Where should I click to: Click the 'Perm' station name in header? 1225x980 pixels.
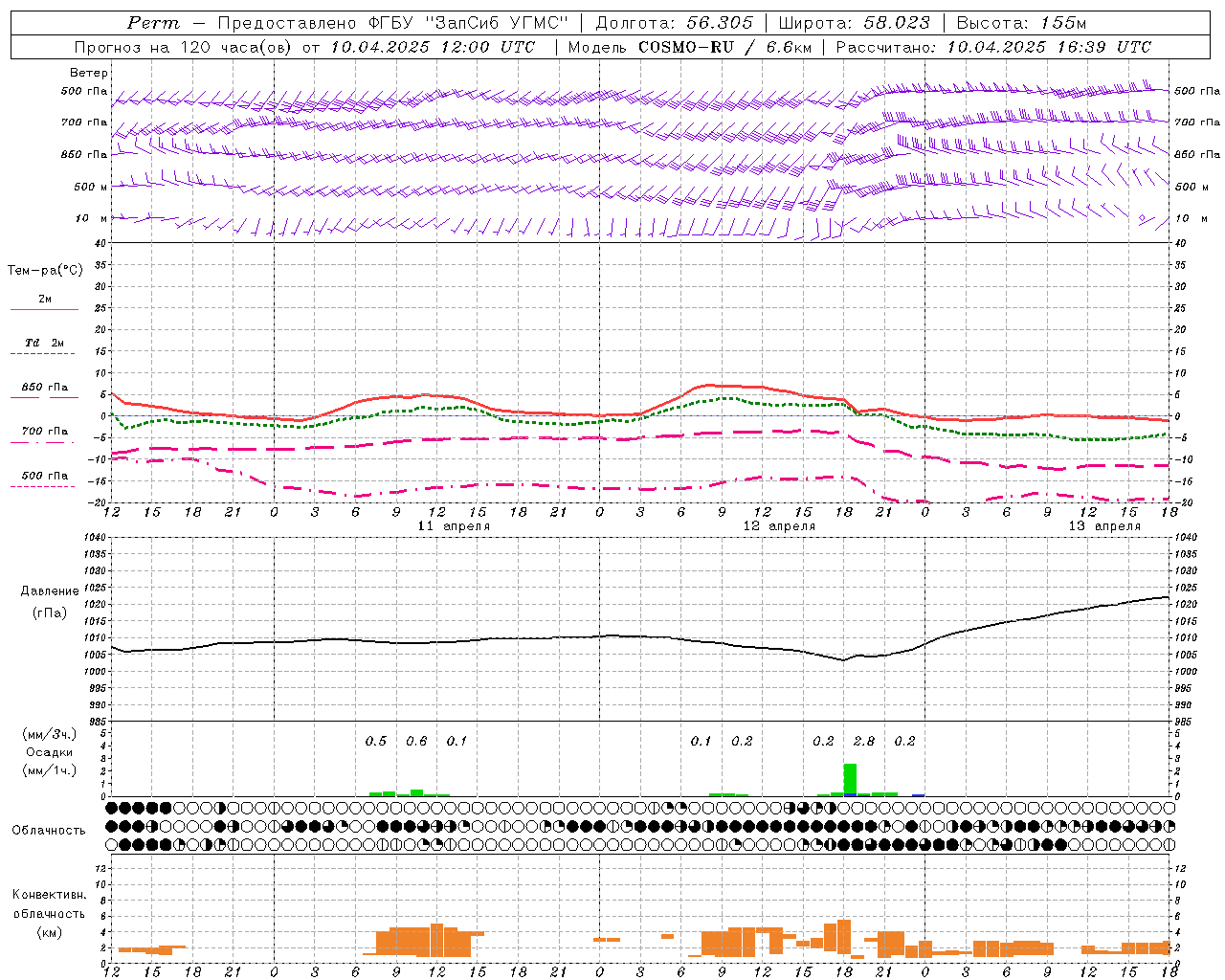(x=153, y=23)
